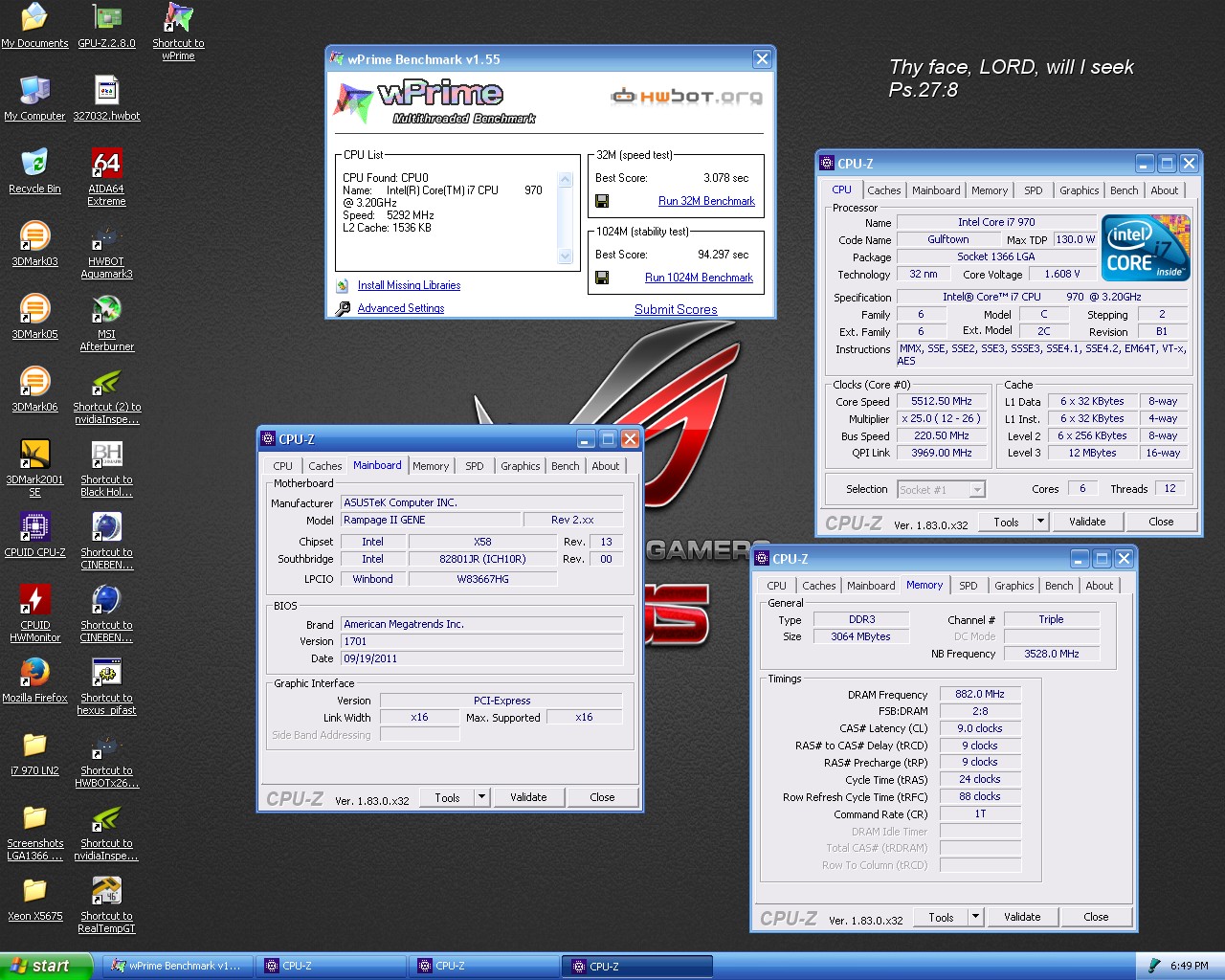Select the CPUID CPU-Z desktop icon
This screenshot has width=1225, height=980.
[x=34, y=535]
